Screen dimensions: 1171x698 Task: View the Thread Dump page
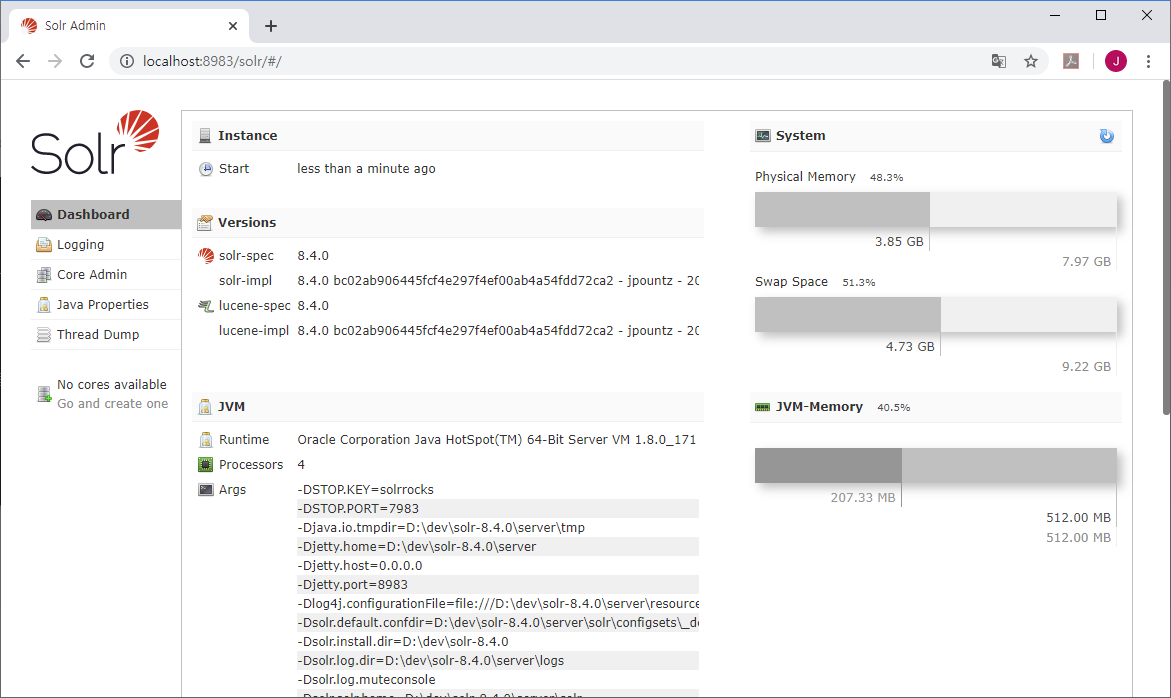(x=105, y=334)
